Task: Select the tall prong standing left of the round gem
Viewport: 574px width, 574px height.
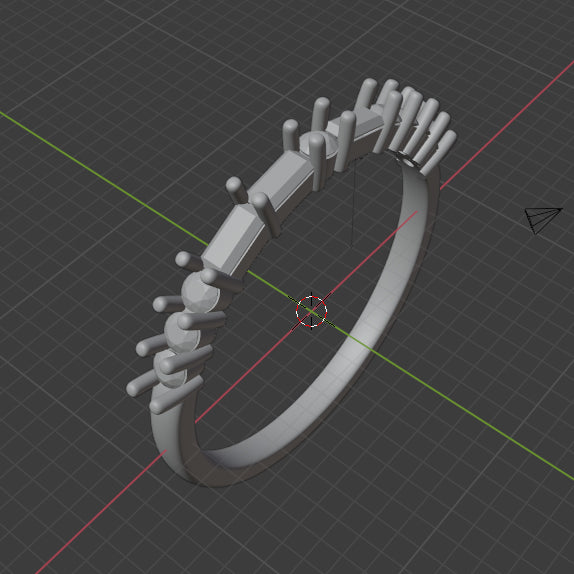Action: [290, 135]
